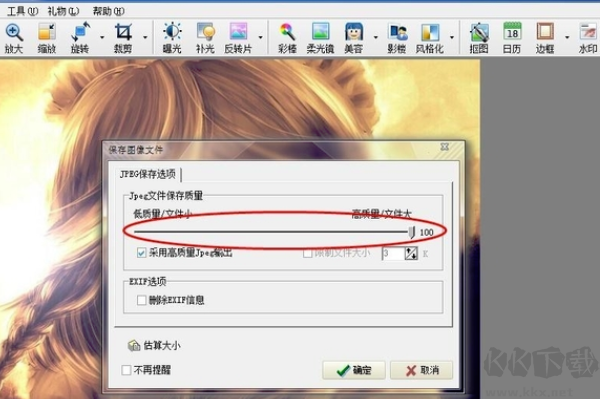Click the 影楼 studio effect icon
This screenshot has width=600, height=399.
(x=397, y=37)
